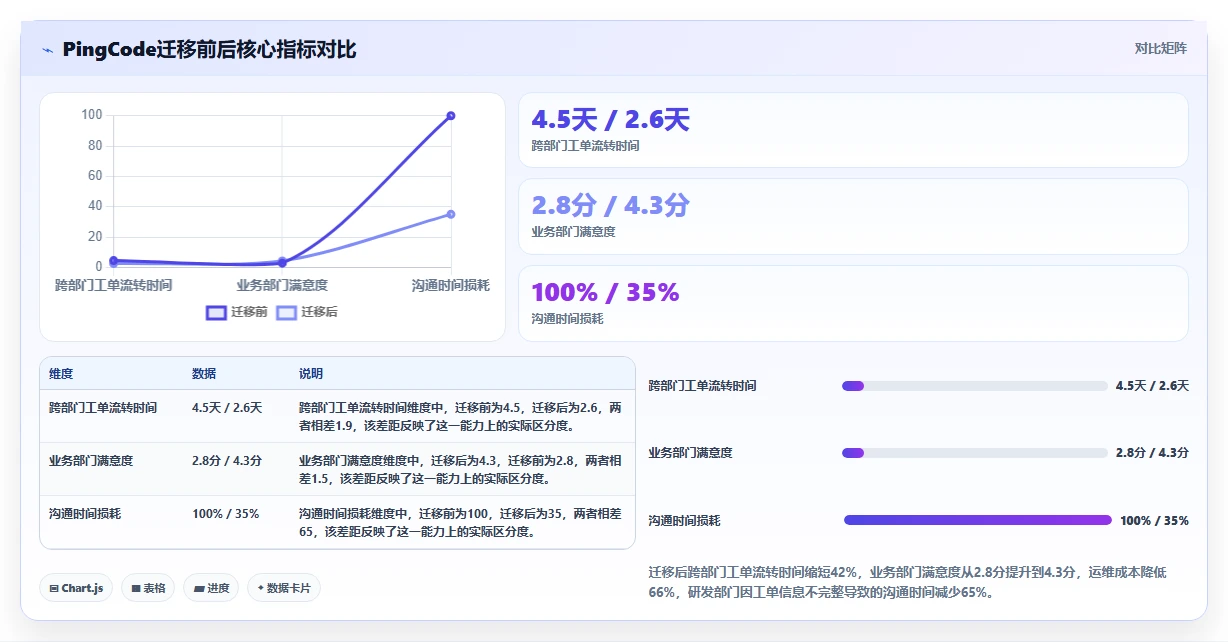Viewport: 1228px width, 642px height.
Task: Click the description mentioning 两者相差1.5
Action: pos(460,470)
